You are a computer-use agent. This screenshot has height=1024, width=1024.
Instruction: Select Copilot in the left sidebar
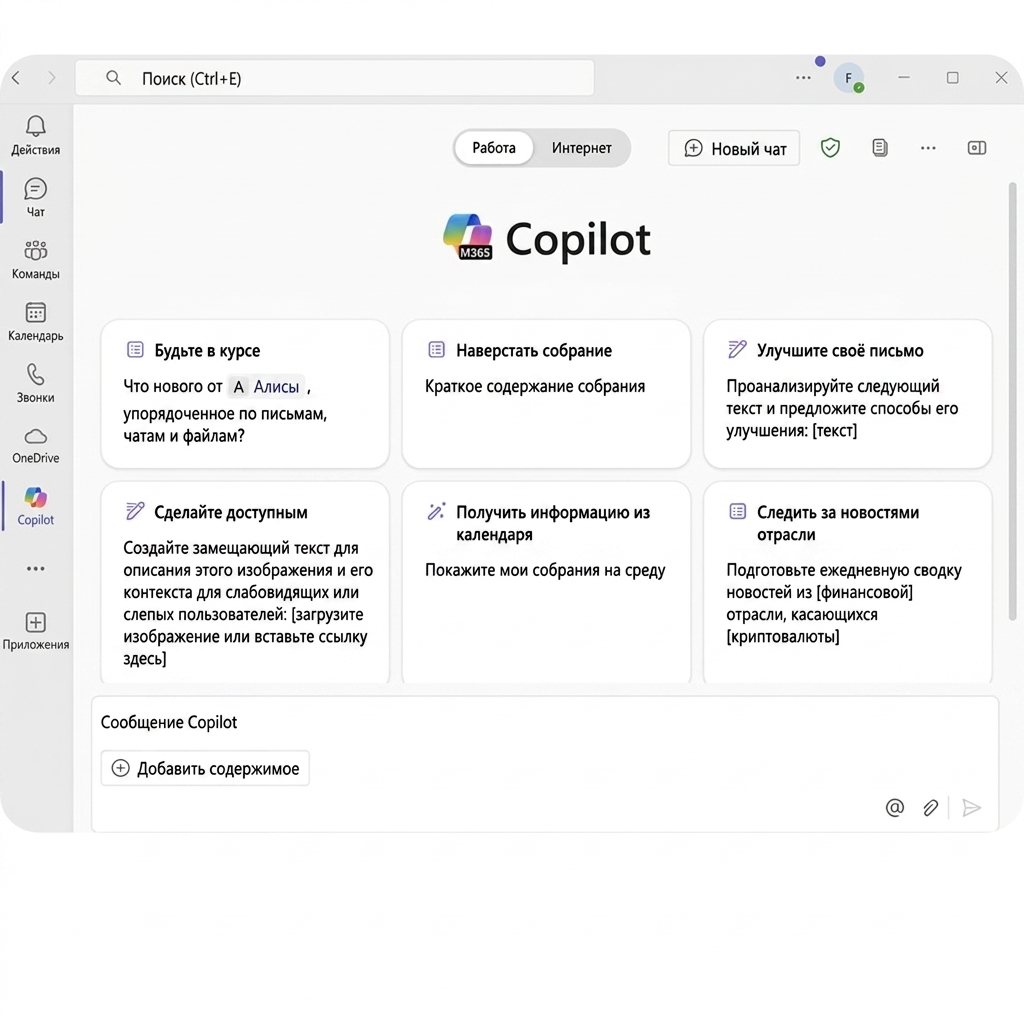[x=35, y=506]
